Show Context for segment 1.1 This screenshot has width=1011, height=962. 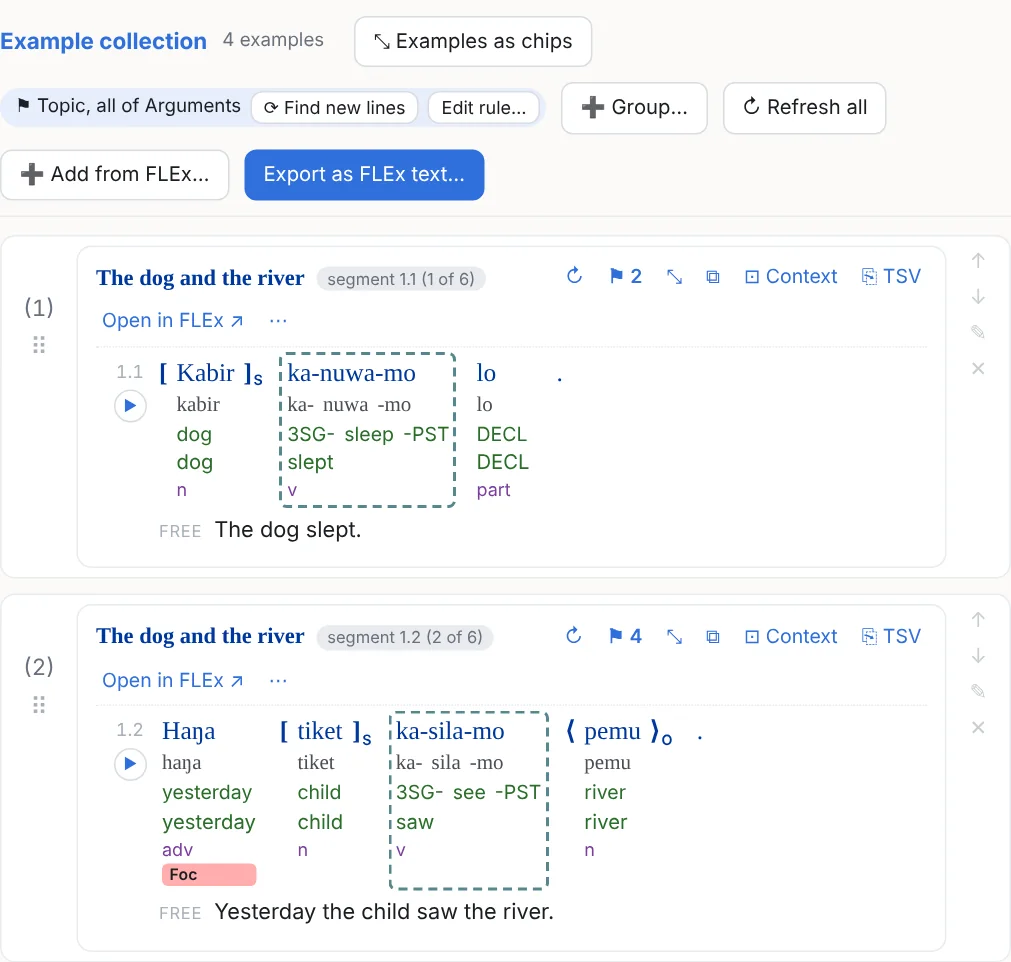point(791,277)
